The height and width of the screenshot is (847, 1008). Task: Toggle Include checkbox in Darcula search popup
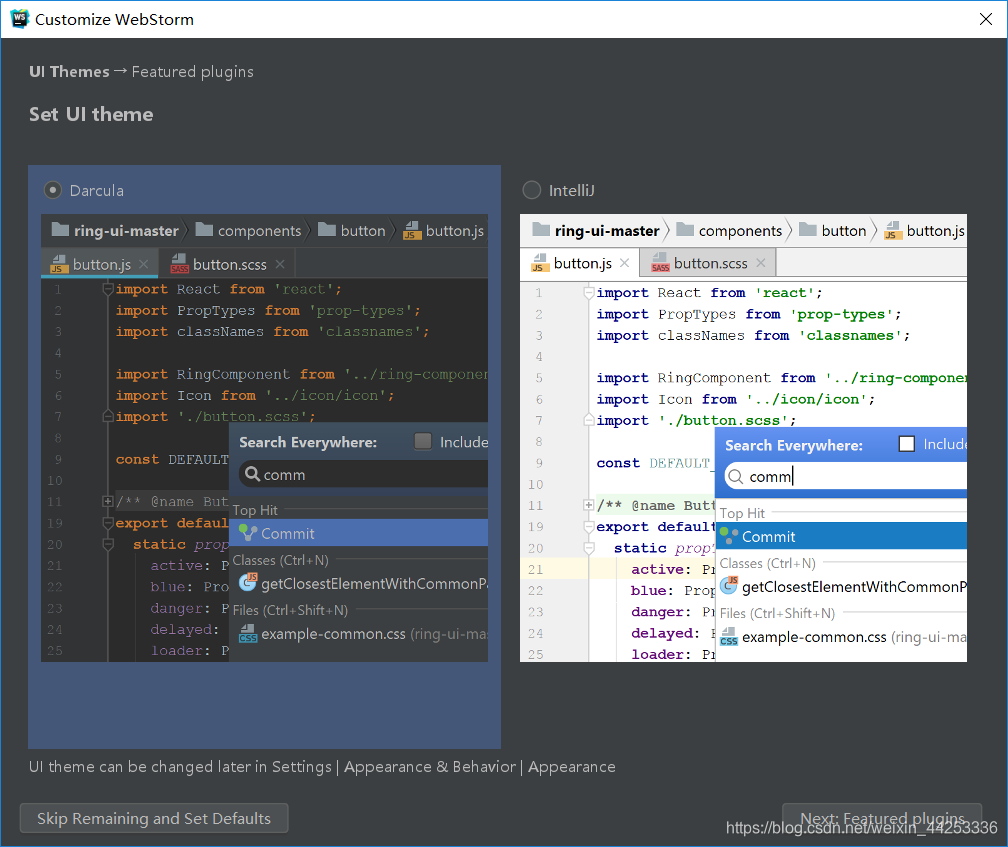tap(422, 441)
